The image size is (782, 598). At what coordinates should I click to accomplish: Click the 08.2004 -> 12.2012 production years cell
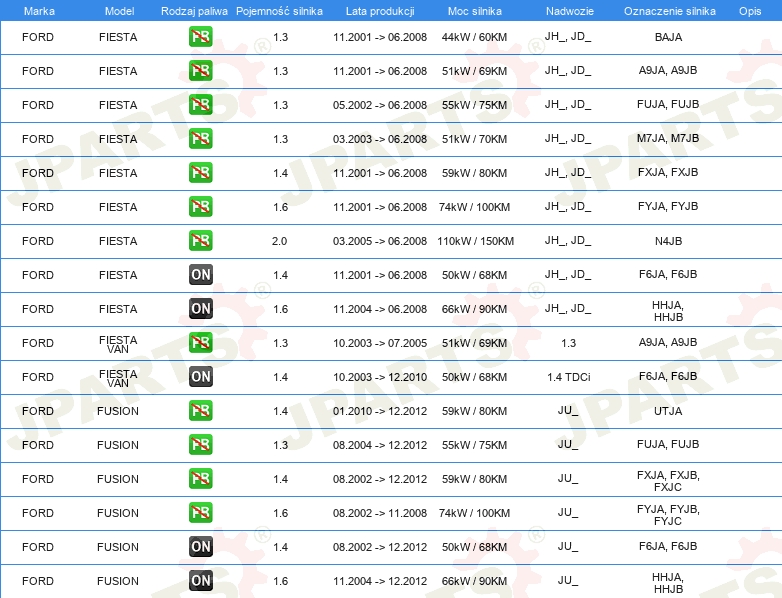pos(380,445)
